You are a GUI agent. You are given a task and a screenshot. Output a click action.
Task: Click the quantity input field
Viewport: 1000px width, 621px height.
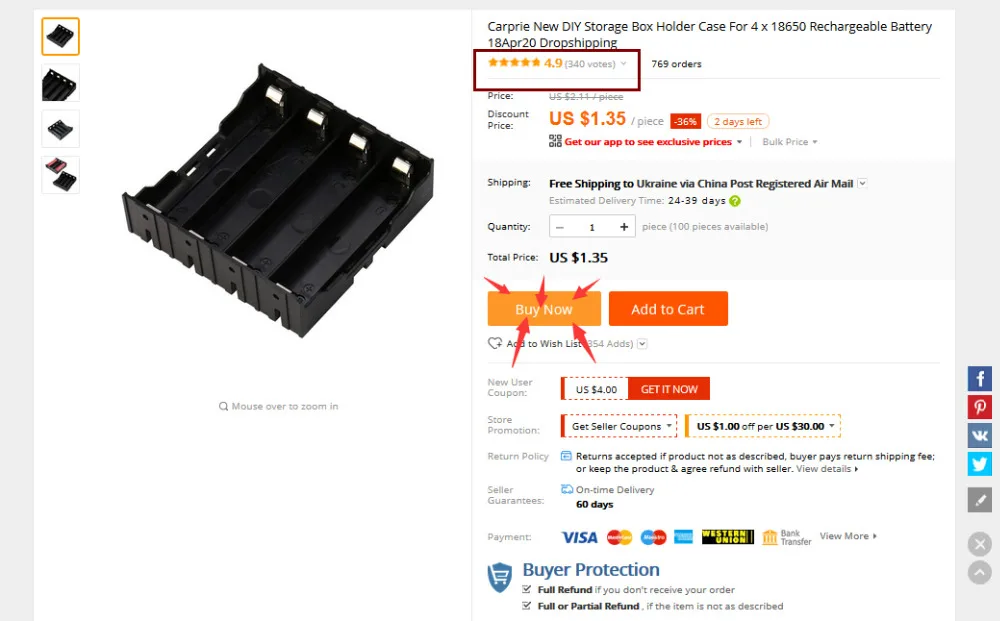click(x=592, y=227)
